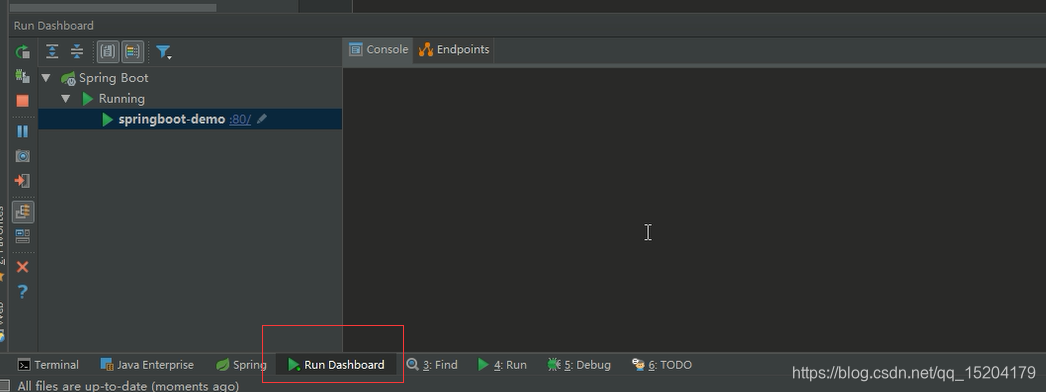Rerun the application with the green rerun icon
Screen dimensions: 1046x392
pyautogui.click(x=23, y=51)
